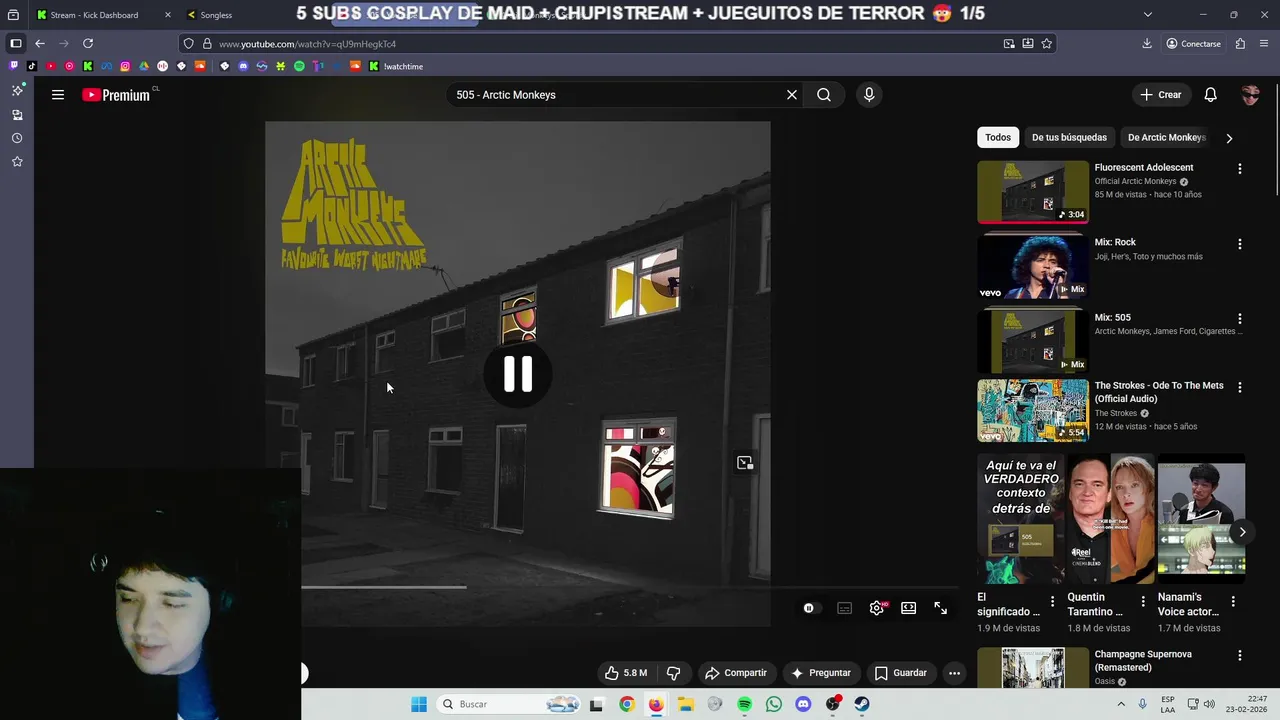Open YouTube notifications bell

[1211, 95]
